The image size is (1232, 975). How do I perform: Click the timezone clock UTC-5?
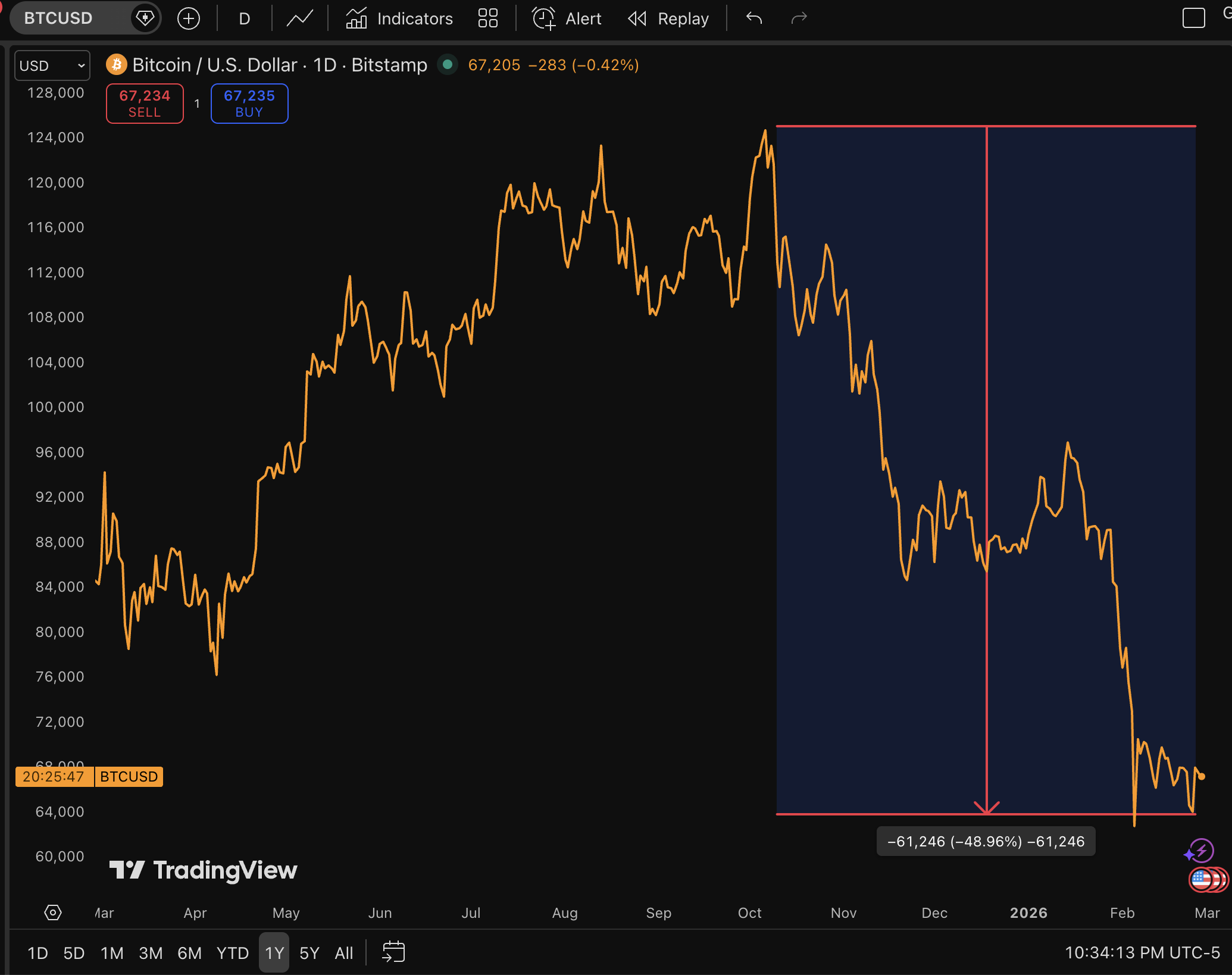pos(1142,953)
